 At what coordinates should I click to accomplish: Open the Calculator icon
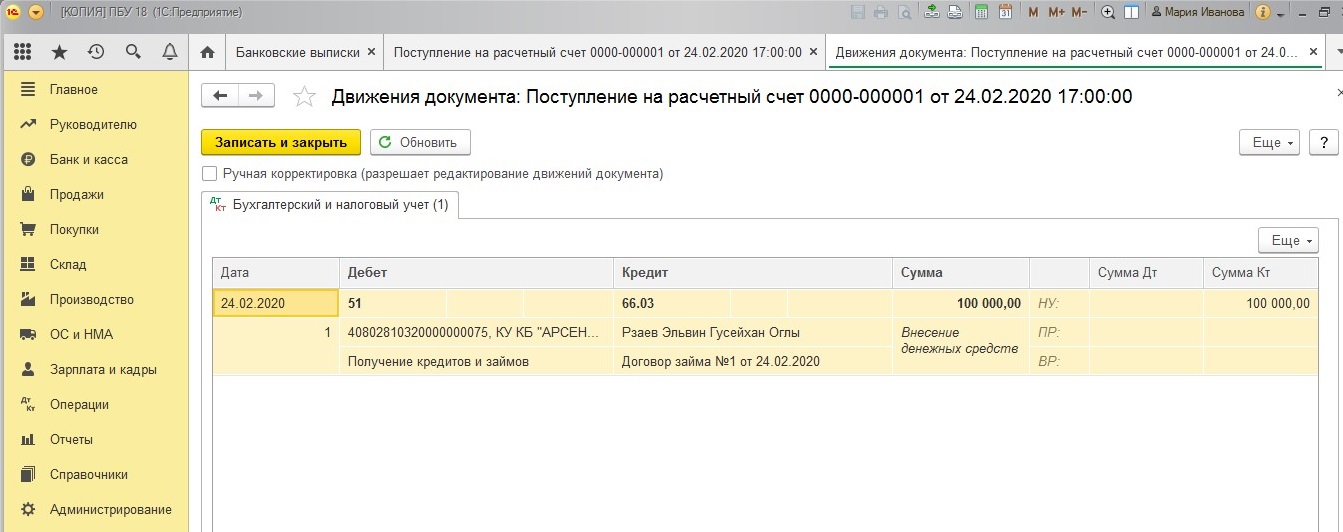click(x=982, y=12)
